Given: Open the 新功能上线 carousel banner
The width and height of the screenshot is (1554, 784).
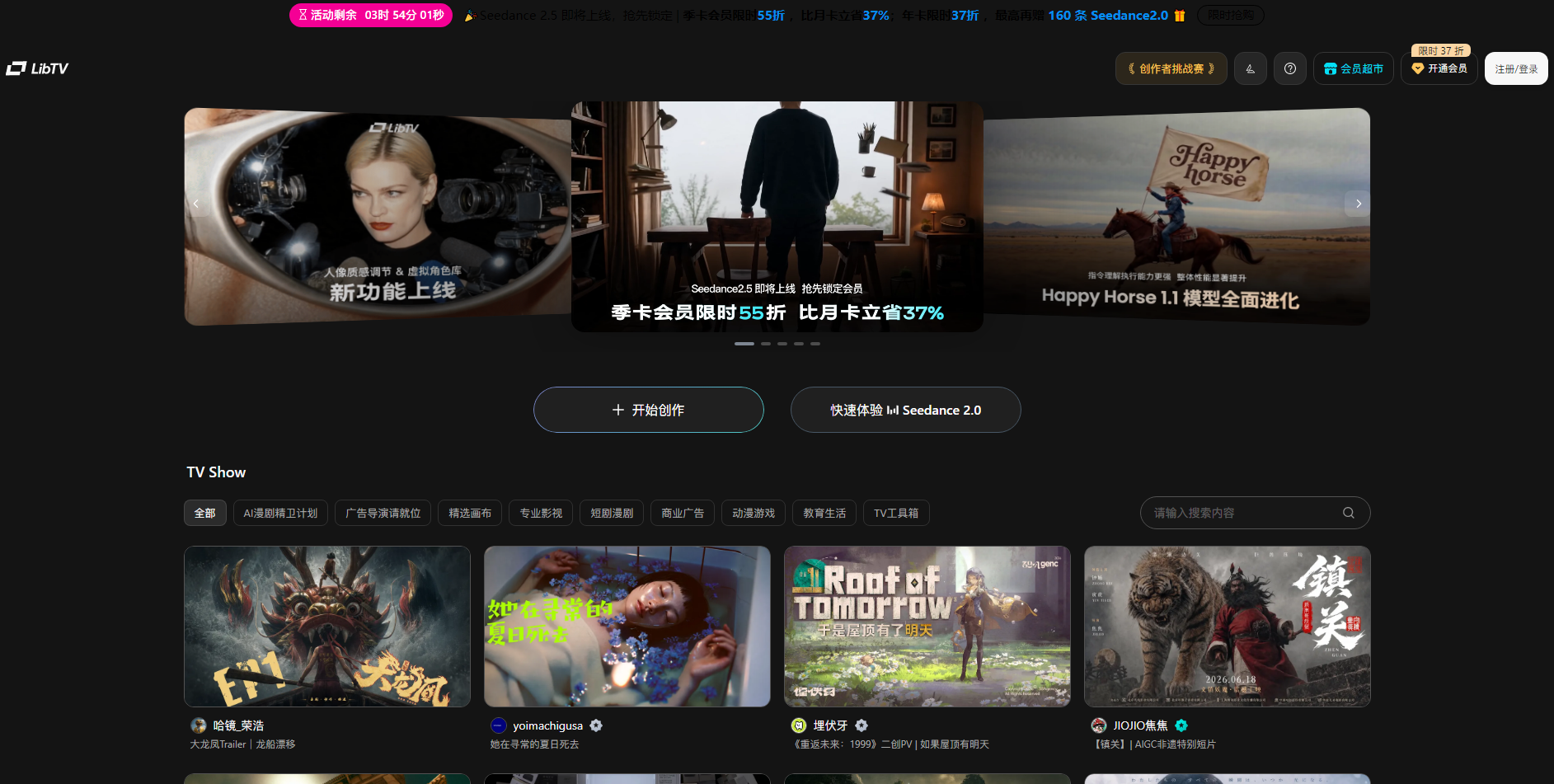Looking at the screenshot, I should [x=378, y=216].
